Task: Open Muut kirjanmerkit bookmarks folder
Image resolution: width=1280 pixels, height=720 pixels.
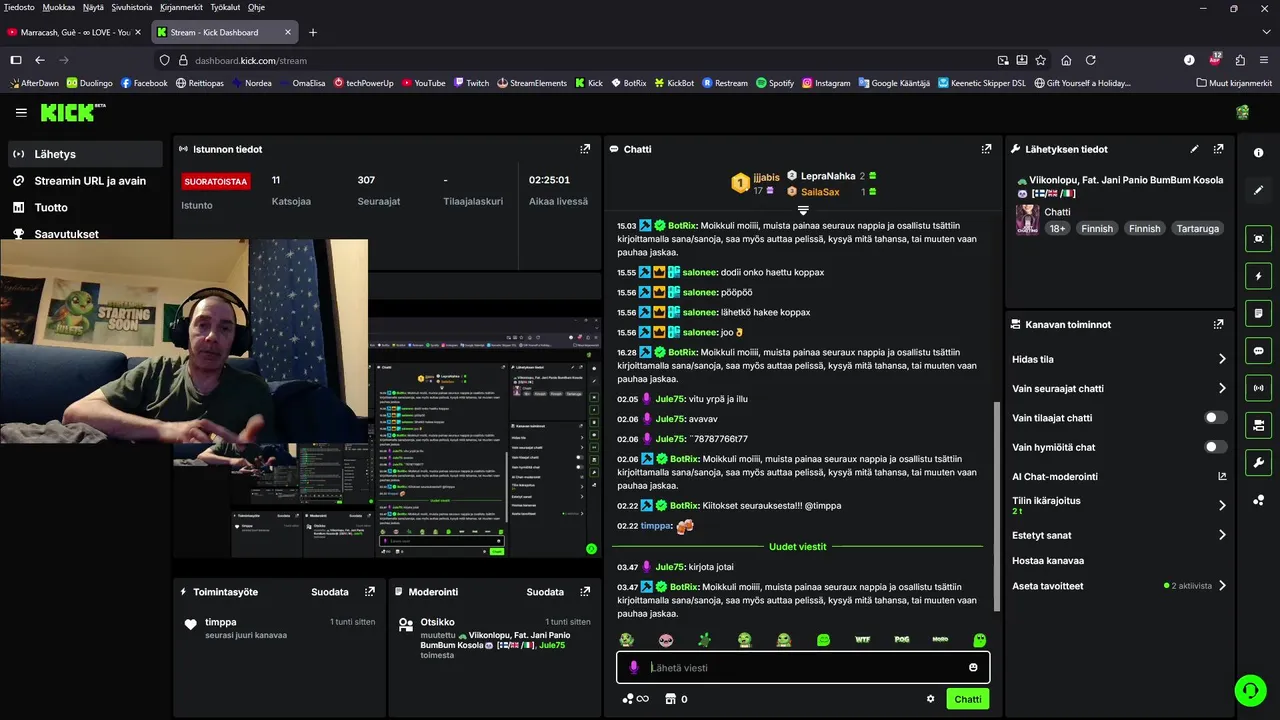Action: point(1234,83)
